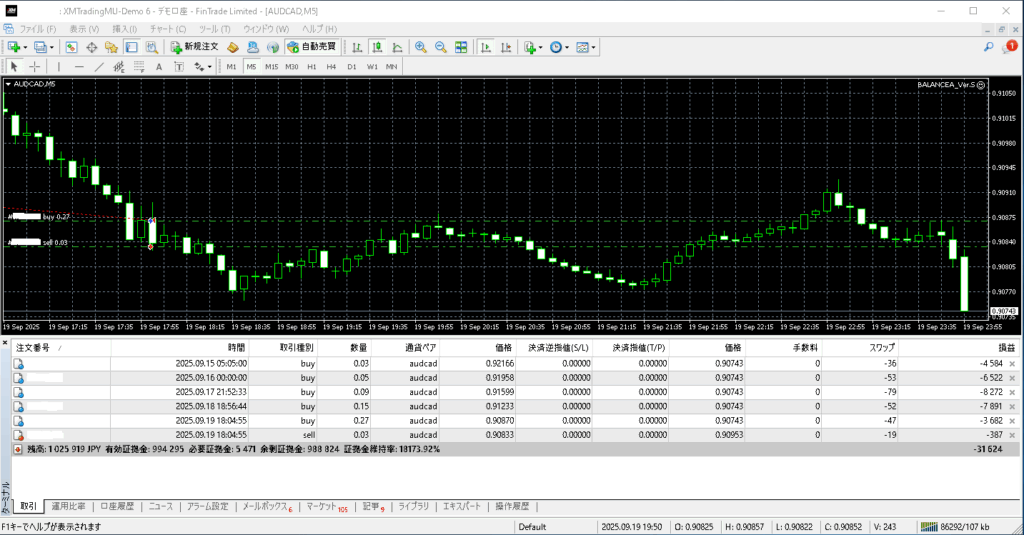The image size is (1024, 535).
Task: Switch timeframe to H4
Action: point(331,67)
